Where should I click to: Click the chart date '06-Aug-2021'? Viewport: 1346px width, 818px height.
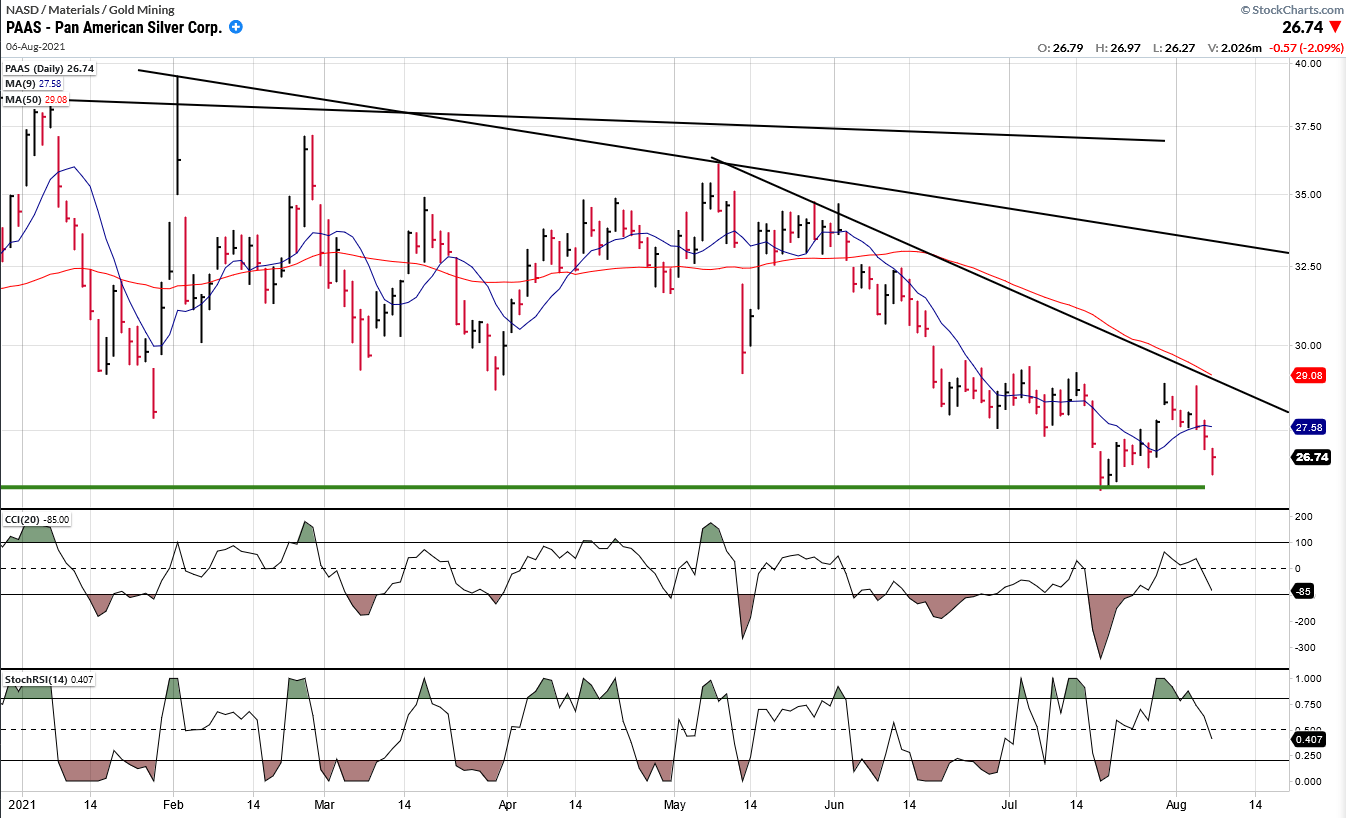click(35, 46)
